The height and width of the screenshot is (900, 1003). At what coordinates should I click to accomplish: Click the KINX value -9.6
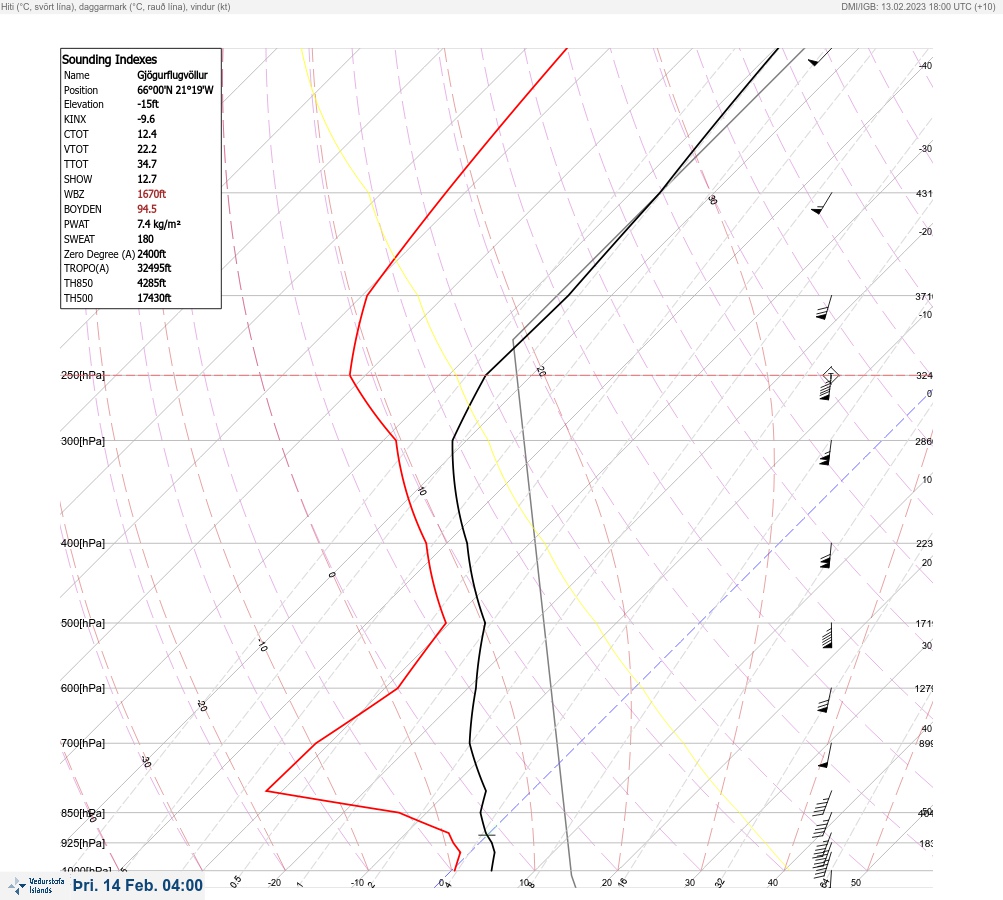146,119
